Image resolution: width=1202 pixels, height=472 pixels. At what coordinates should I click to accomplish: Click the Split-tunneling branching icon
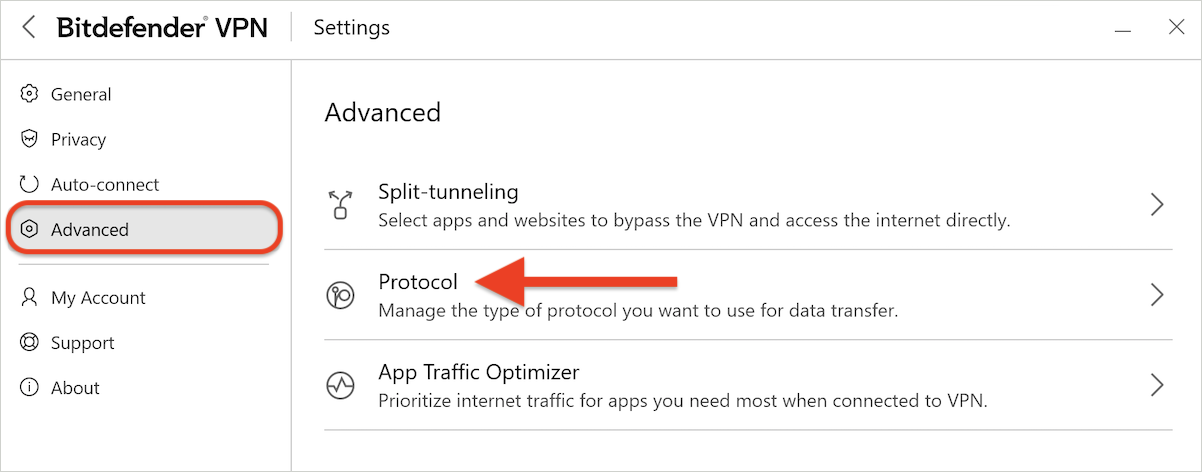pos(340,205)
